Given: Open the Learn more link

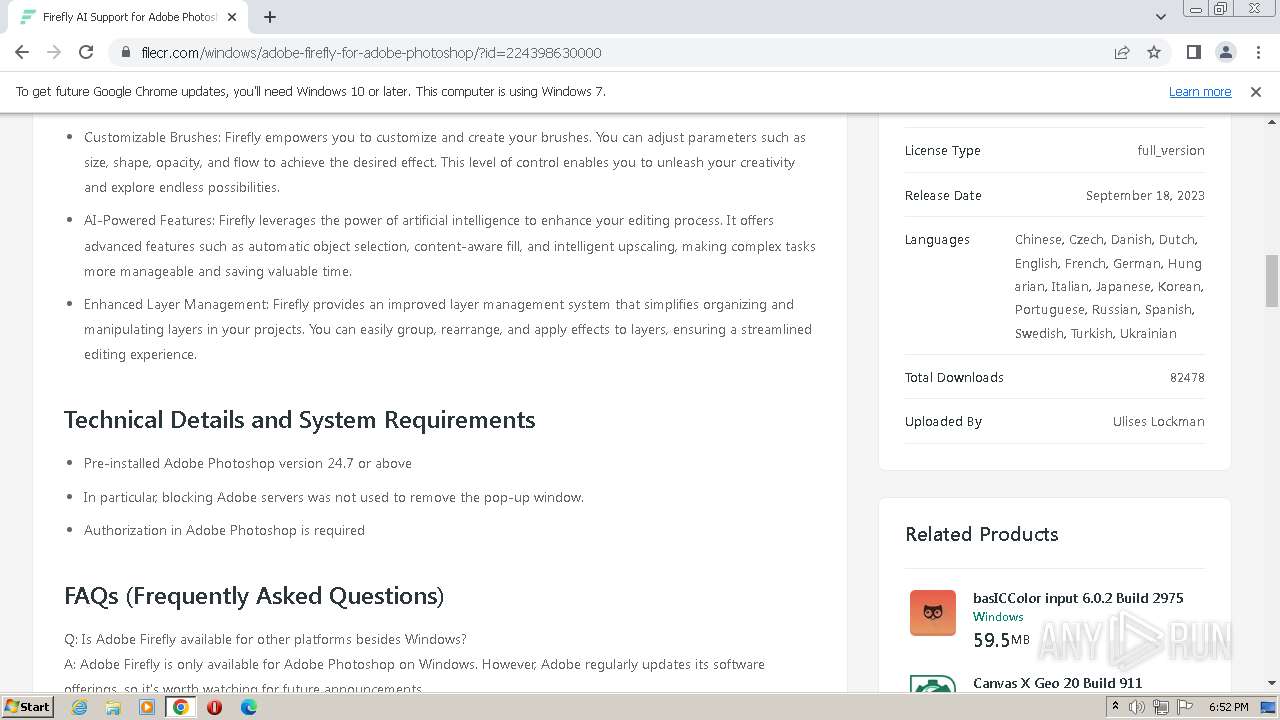Looking at the screenshot, I should [x=1200, y=91].
